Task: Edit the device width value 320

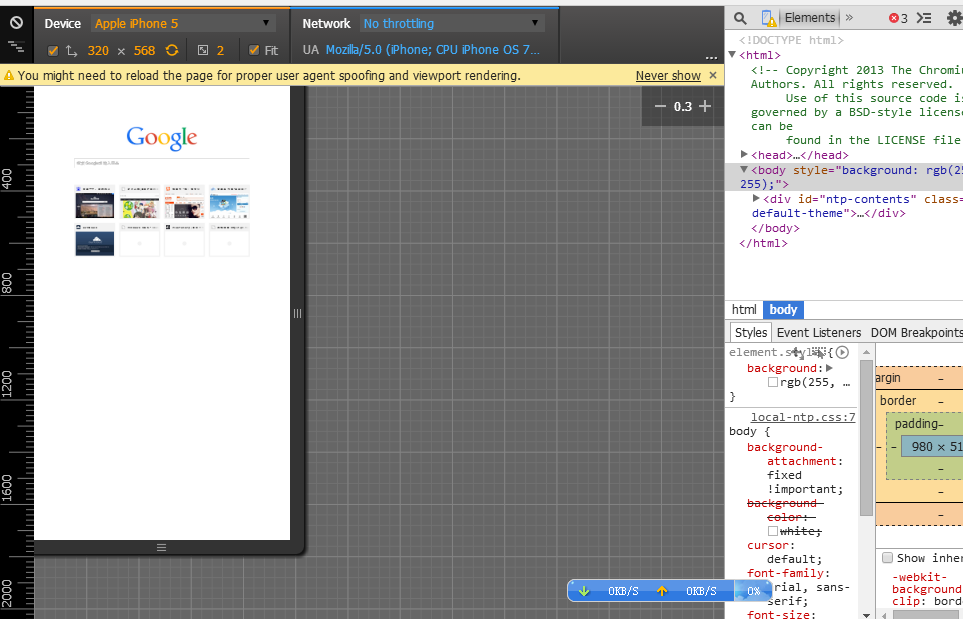Action: [x=98, y=50]
